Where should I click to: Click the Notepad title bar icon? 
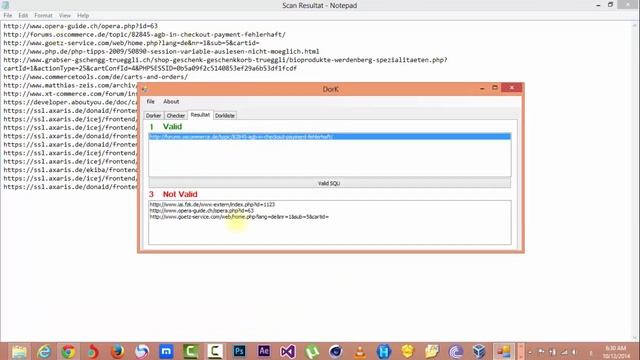5,5
